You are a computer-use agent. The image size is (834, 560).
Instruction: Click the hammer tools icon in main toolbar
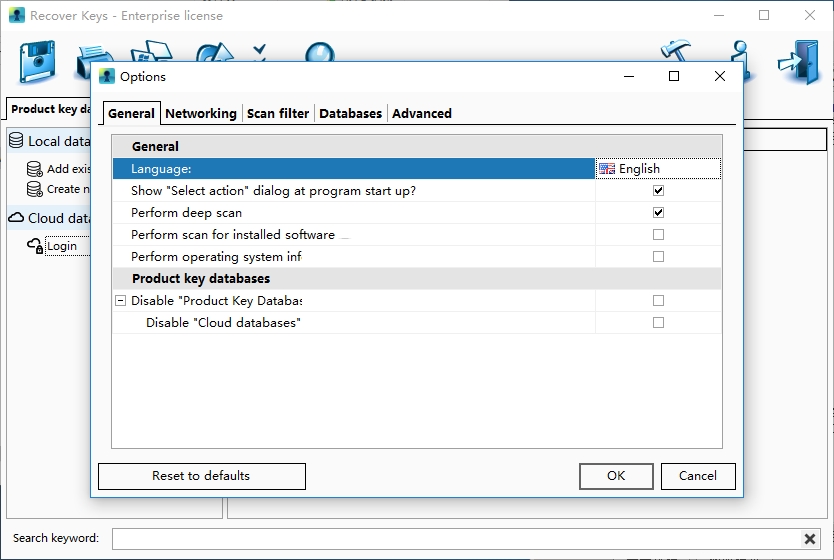point(675,51)
